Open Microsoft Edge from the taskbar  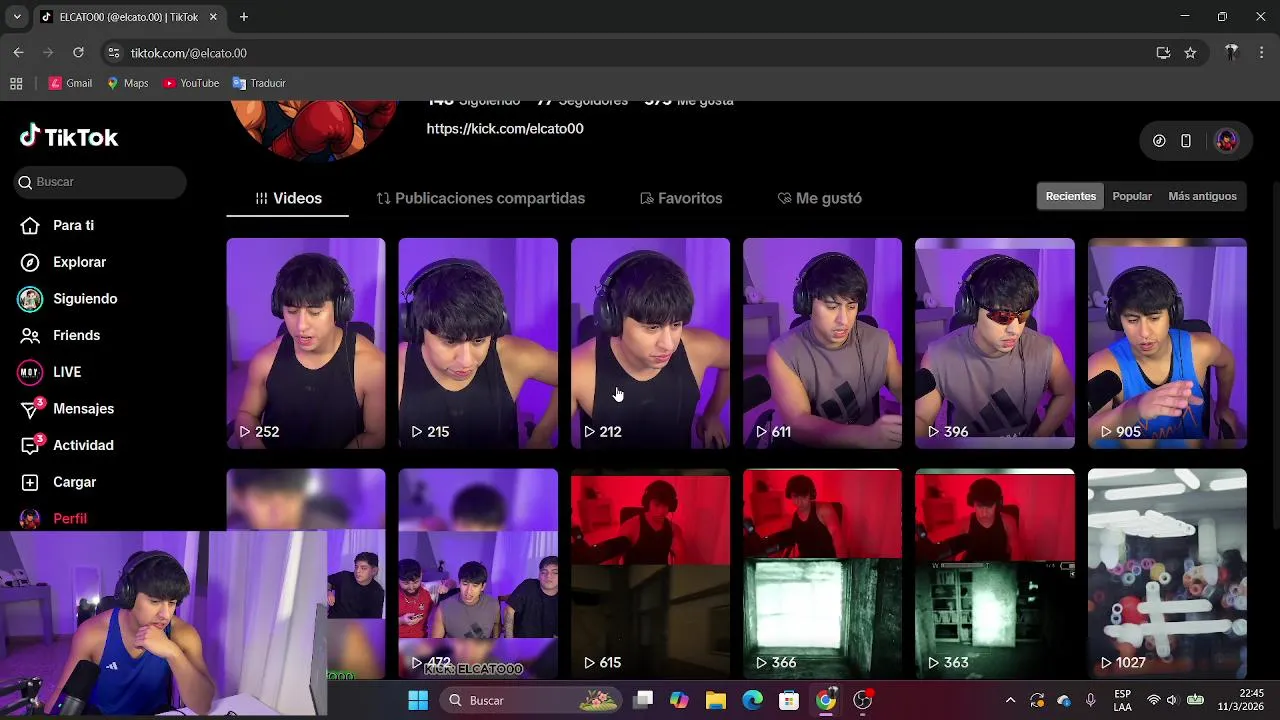[x=752, y=700]
